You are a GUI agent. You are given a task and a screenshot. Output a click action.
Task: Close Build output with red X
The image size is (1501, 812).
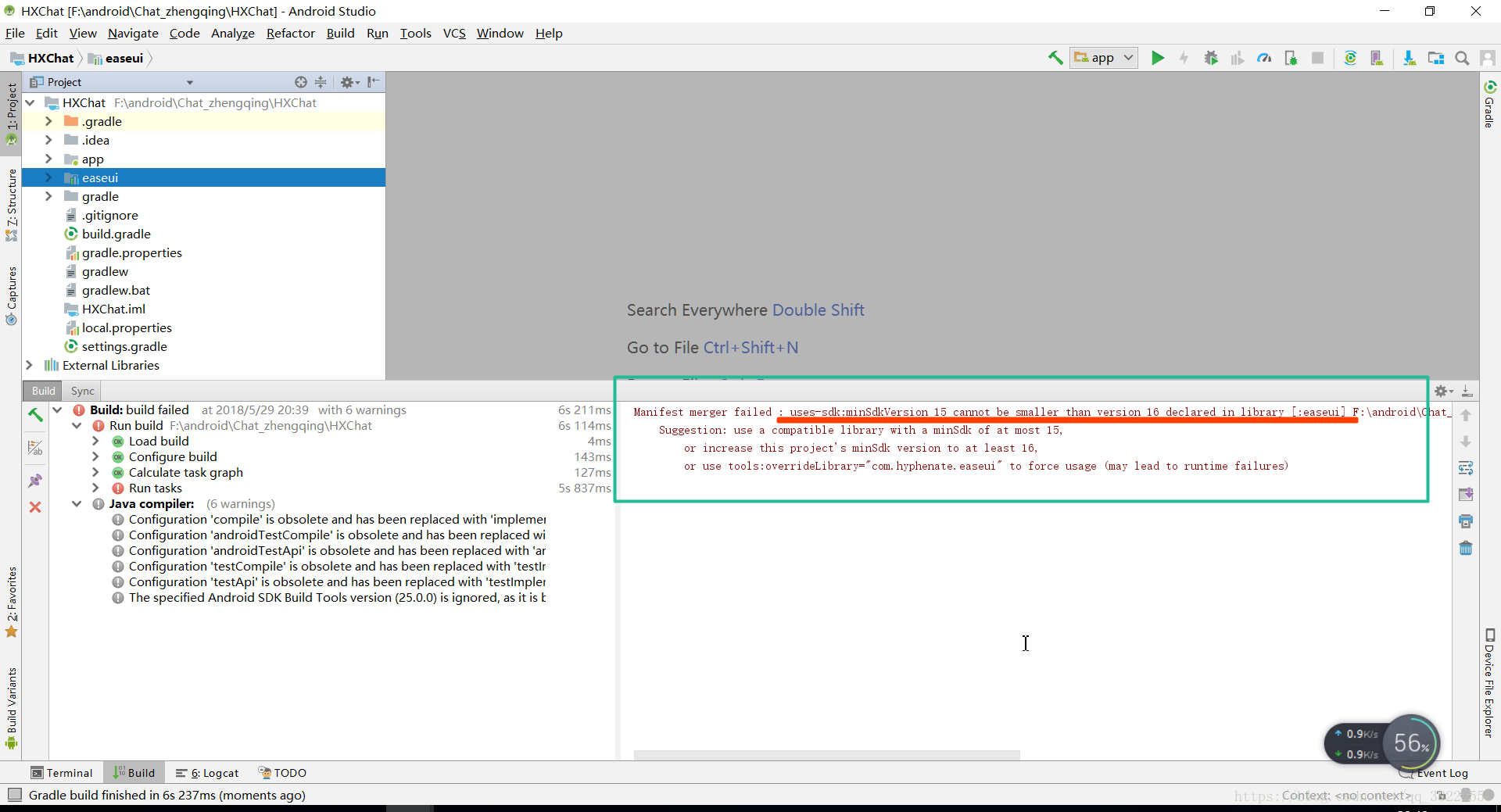click(x=35, y=507)
